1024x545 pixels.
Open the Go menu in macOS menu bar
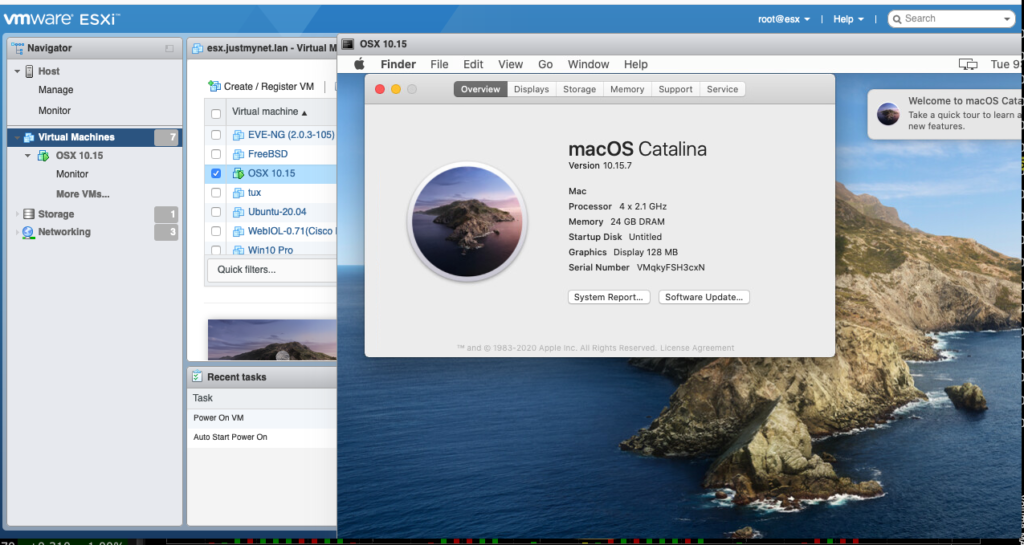pos(545,64)
